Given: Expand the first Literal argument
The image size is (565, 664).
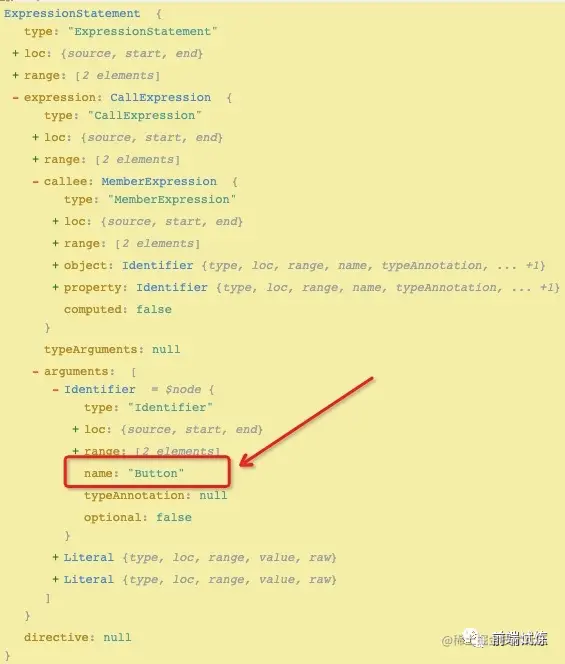Looking at the screenshot, I should [x=55, y=557].
